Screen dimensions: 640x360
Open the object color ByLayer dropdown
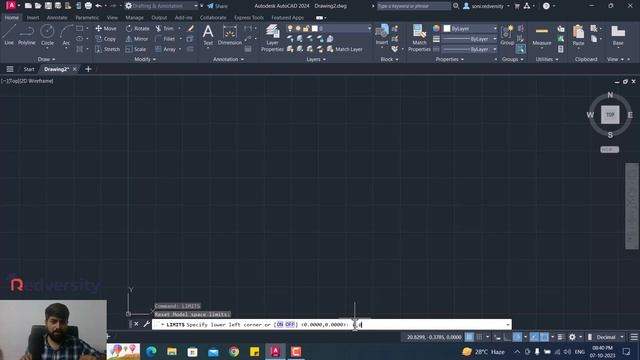point(470,29)
